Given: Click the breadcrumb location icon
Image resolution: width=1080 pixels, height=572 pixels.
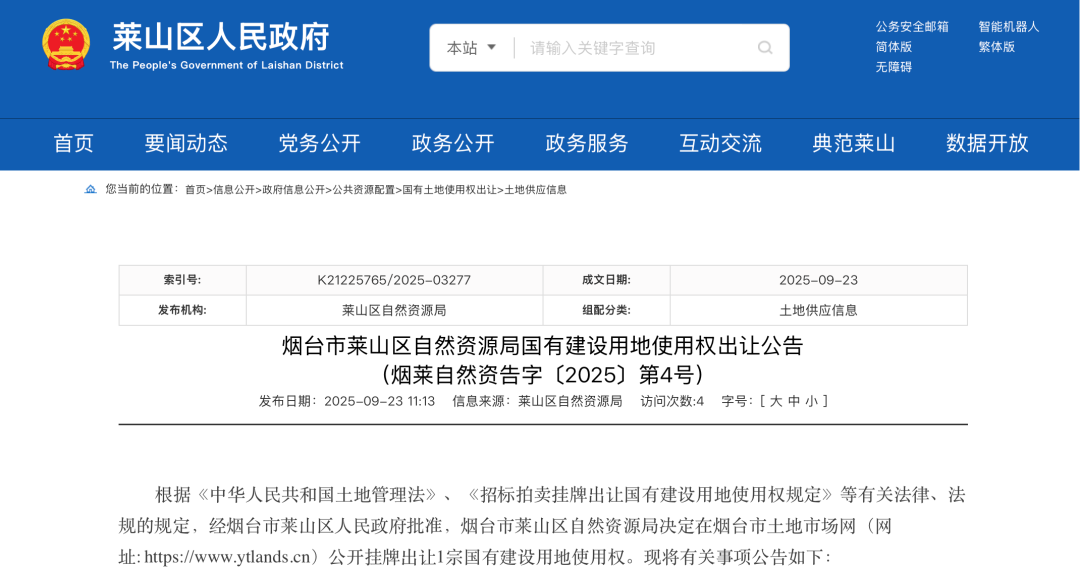Looking at the screenshot, I should point(91,189).
